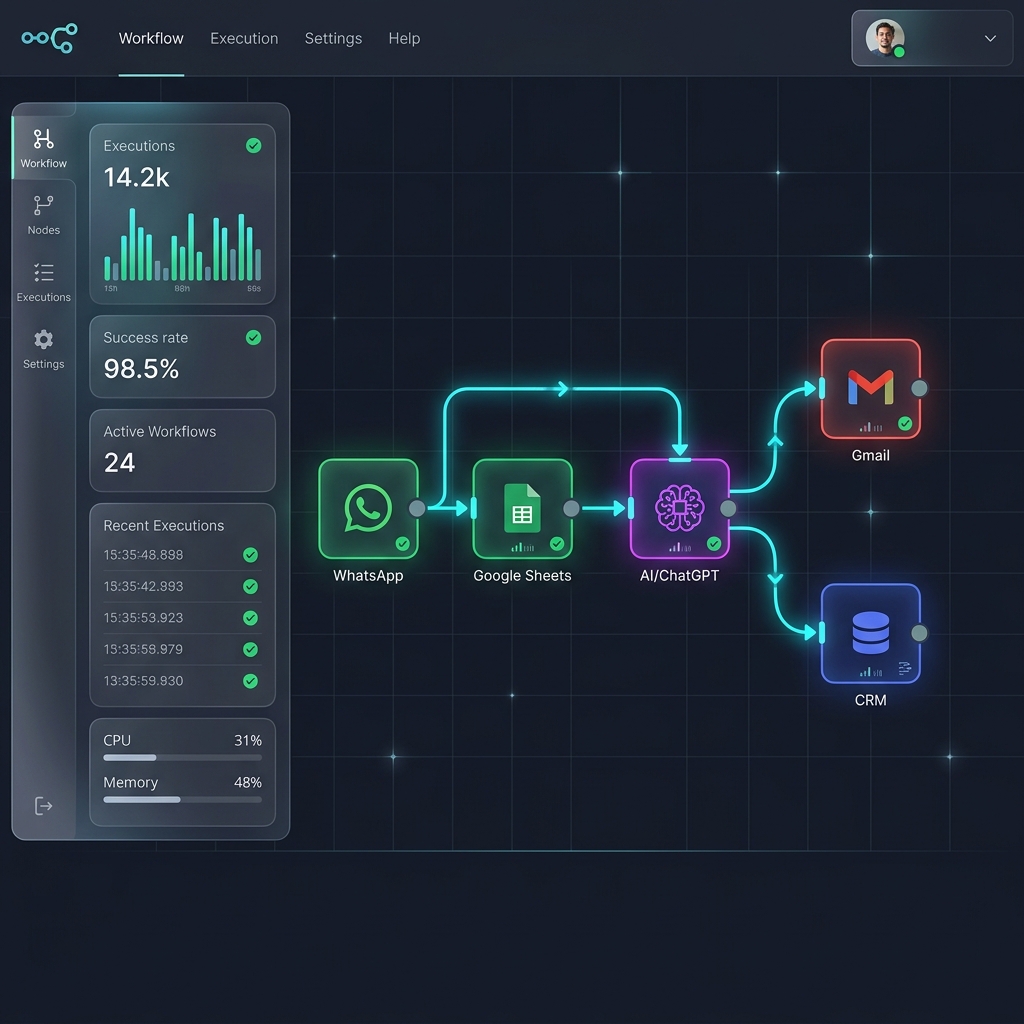Select the WhatsApp node

click(x=368, y=509)
